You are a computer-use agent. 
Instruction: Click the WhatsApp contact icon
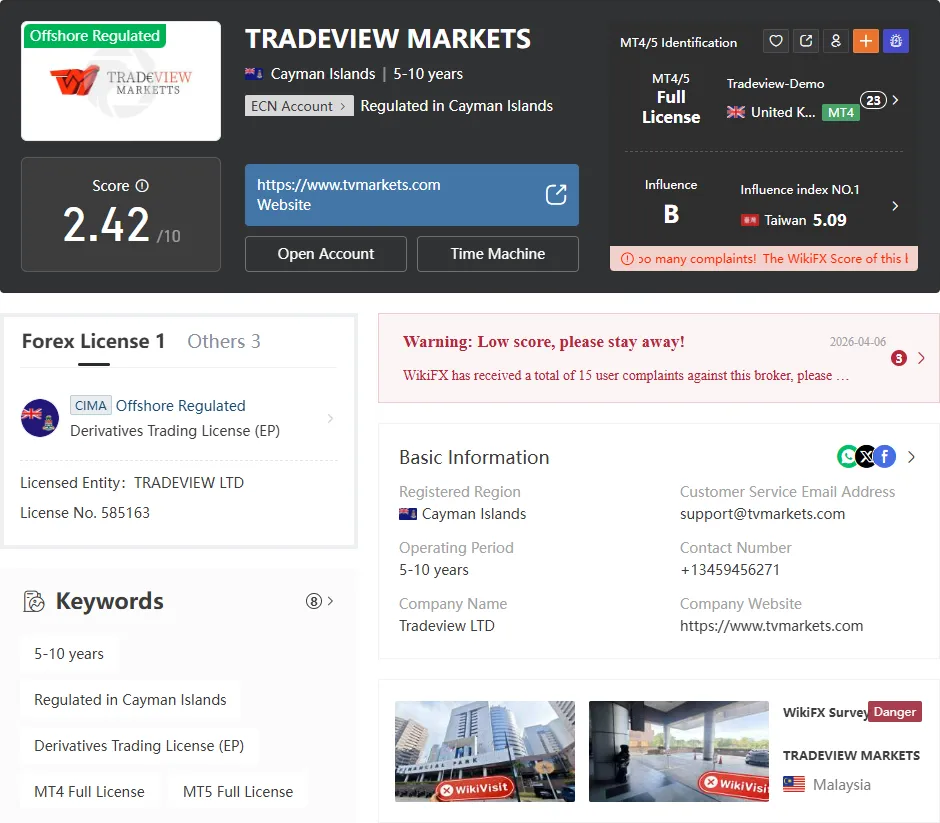(x=847, y=457)
